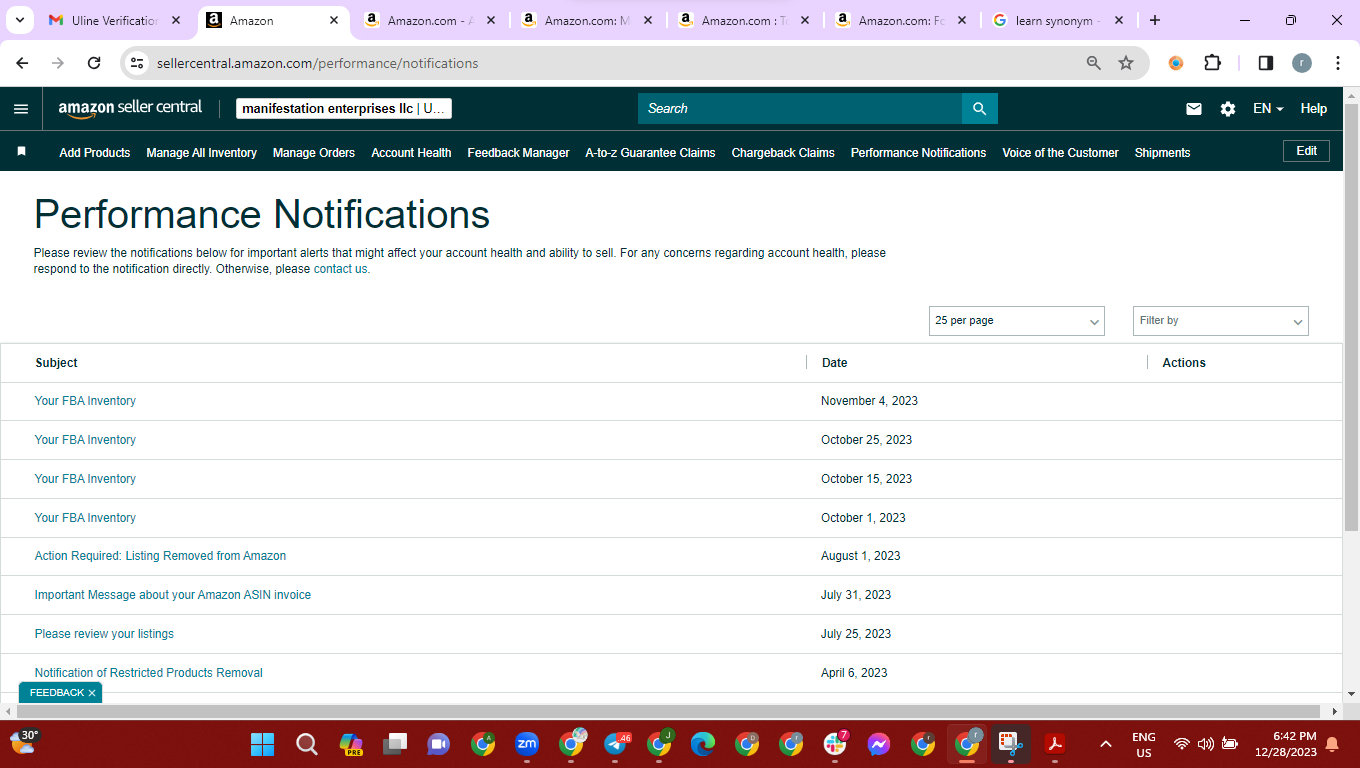Open the tab search chevron in Chrome

tap(19, 20)
